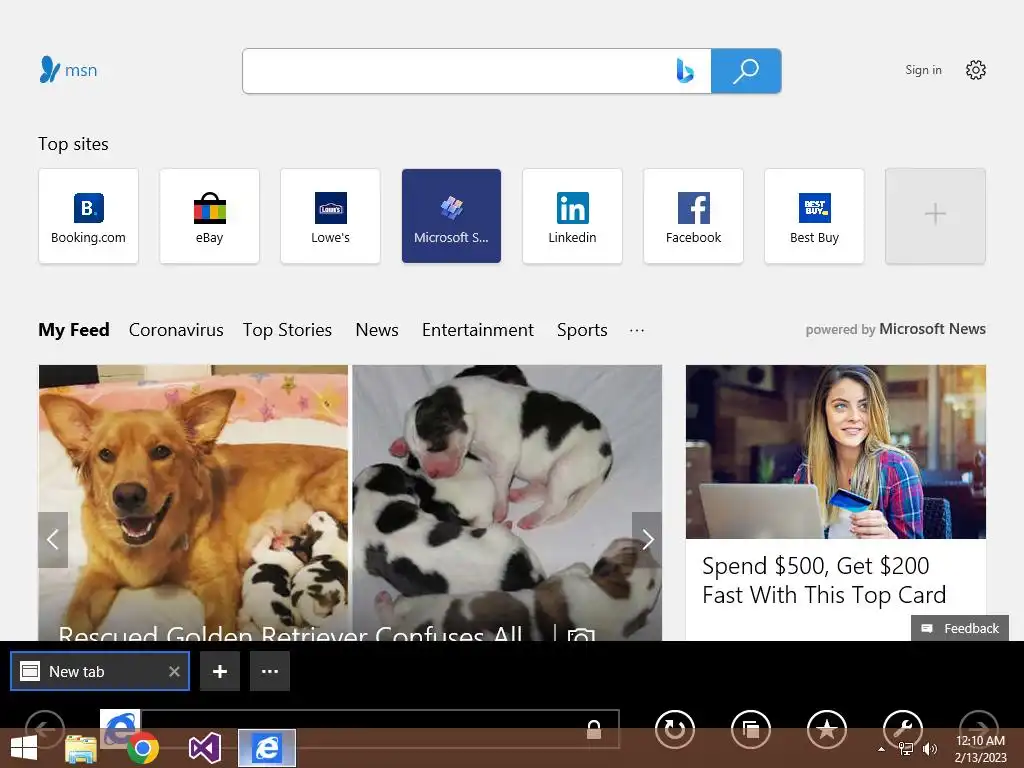Click the 'Top sites' heading text
1024x768 pixels.
[x=73, y=144]
